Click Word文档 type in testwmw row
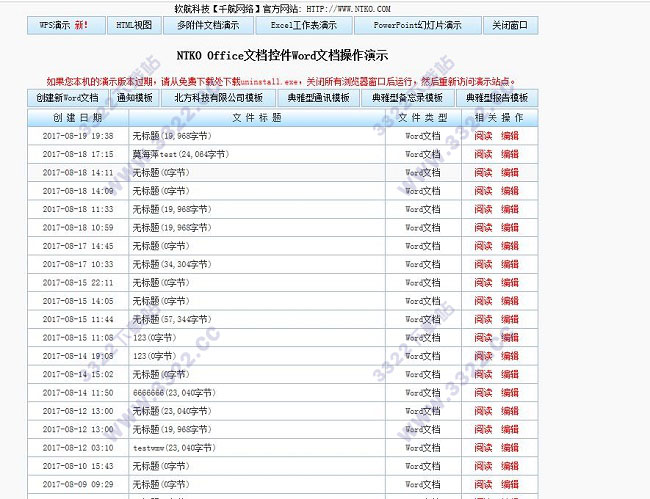650x499 pixels. tap(423, 448)
